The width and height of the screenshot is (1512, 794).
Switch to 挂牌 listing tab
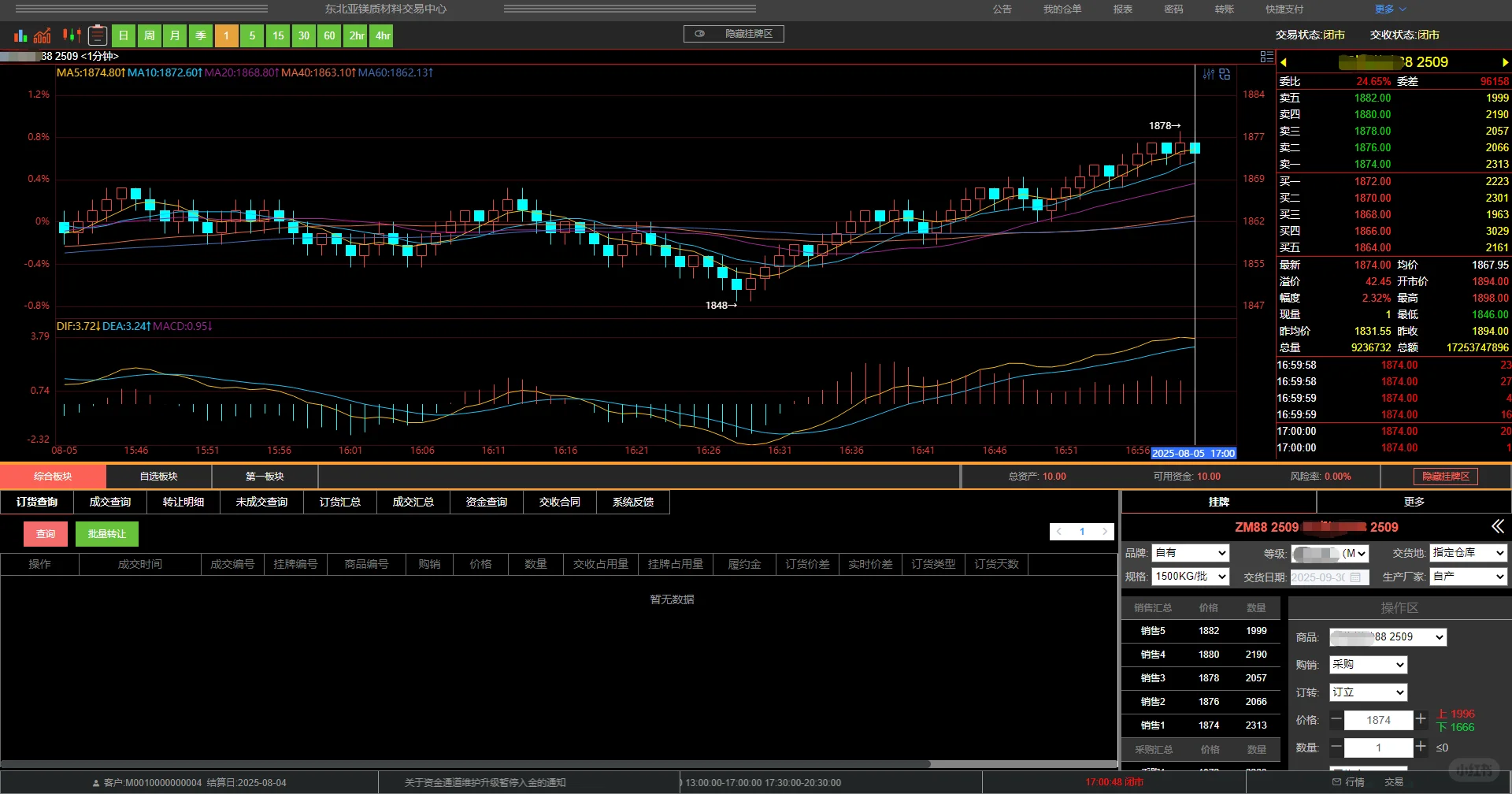1219,502
